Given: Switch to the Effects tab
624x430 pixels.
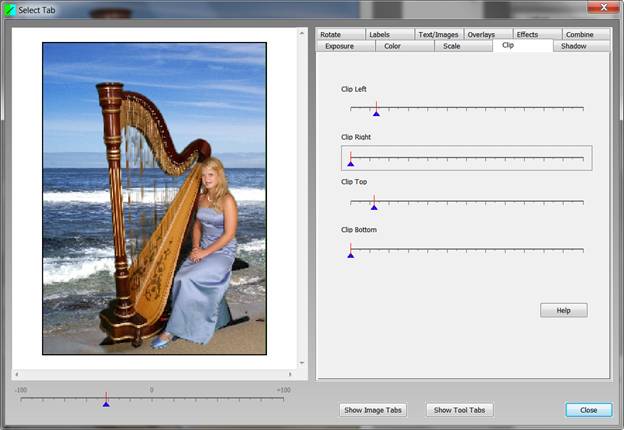Looking at the screenshot, I should click(527, 35).
